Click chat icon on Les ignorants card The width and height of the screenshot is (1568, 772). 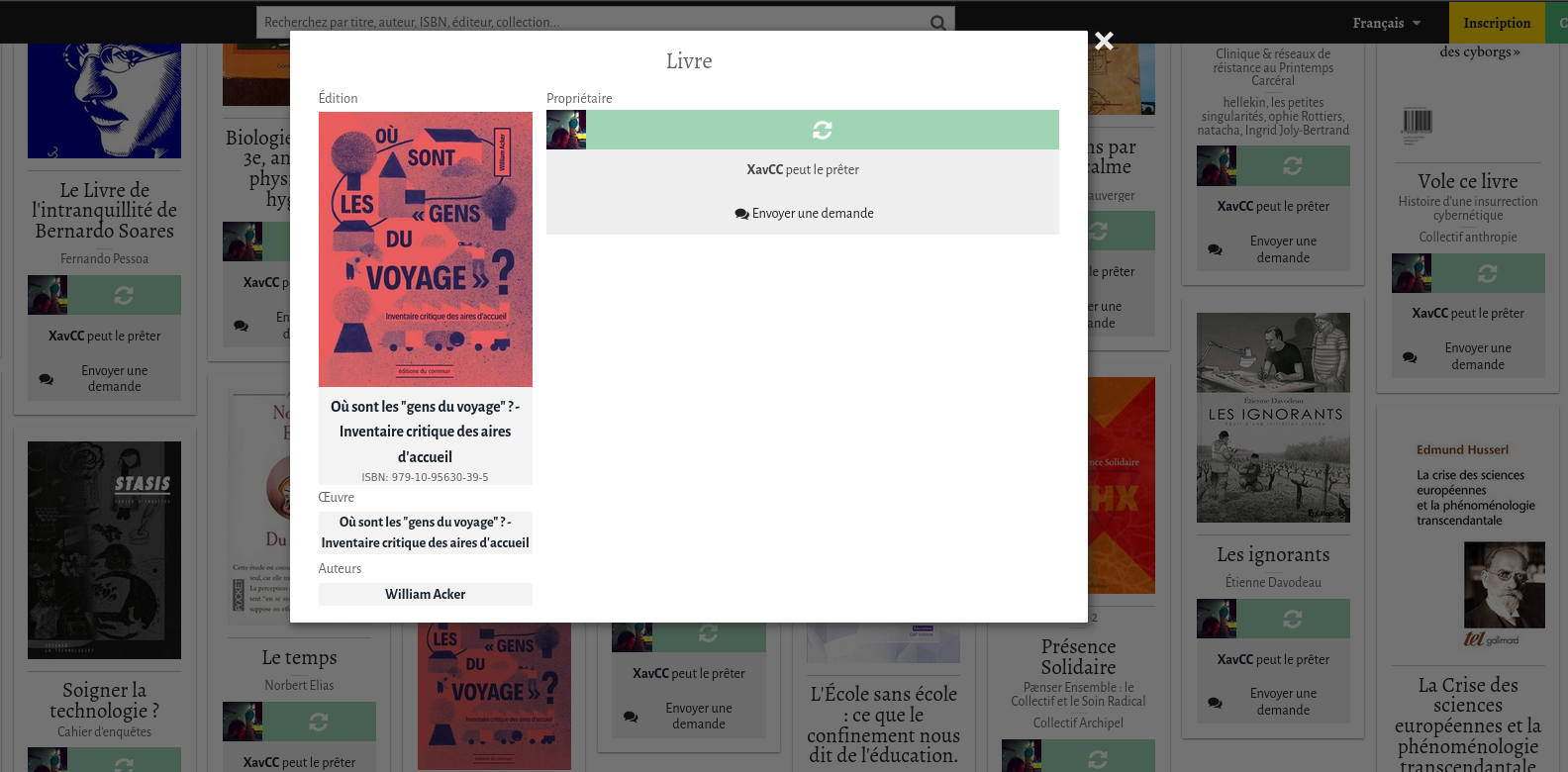pyautogui.click(x=1215, y=703)
